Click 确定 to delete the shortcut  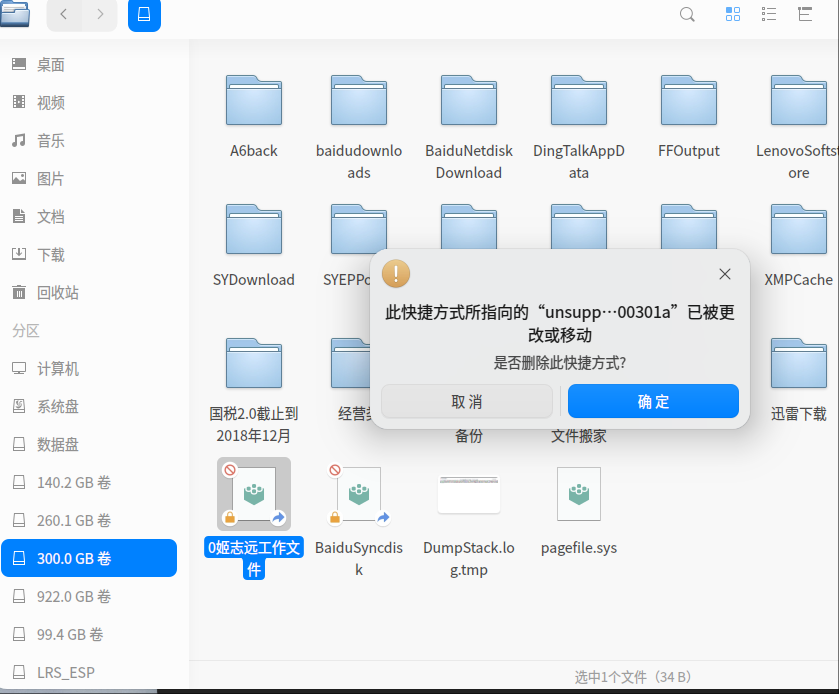[x=653, y=401]
